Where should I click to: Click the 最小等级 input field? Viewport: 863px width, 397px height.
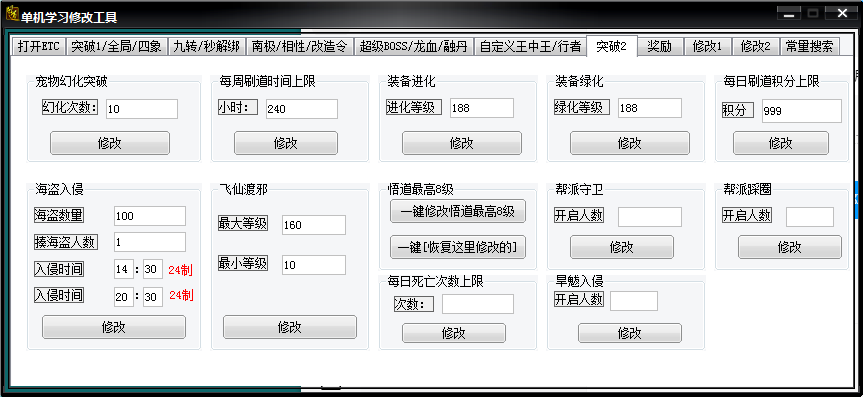(x=314, y=265)
